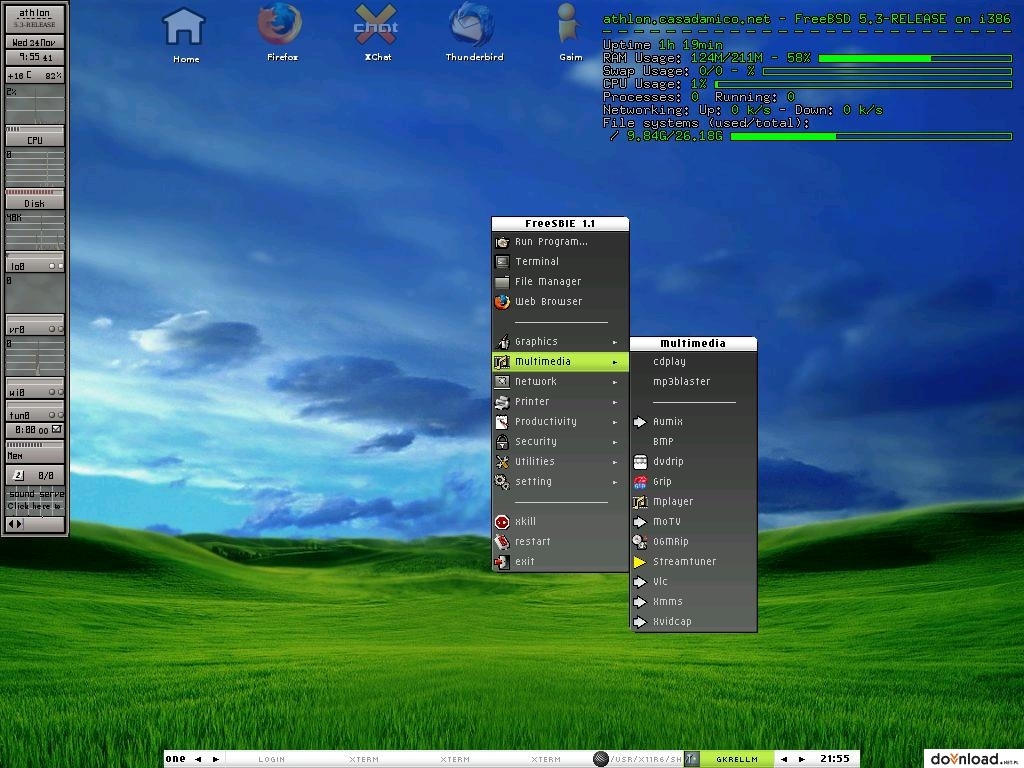Screen dimensions: 1024x768
Task: Select mp3blaster from the Multimedia menu
Action: [694, 381]
